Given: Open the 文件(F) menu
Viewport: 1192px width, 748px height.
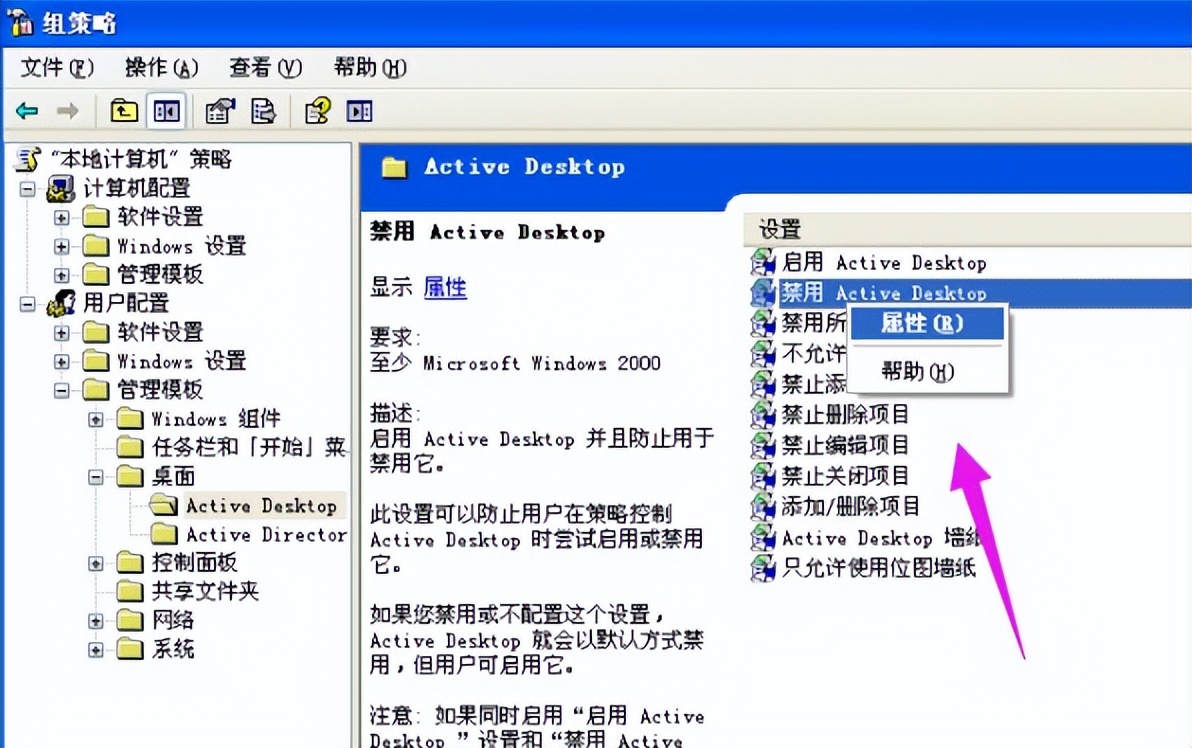Looking at the screenshot, I should click(x=57, y=68).
